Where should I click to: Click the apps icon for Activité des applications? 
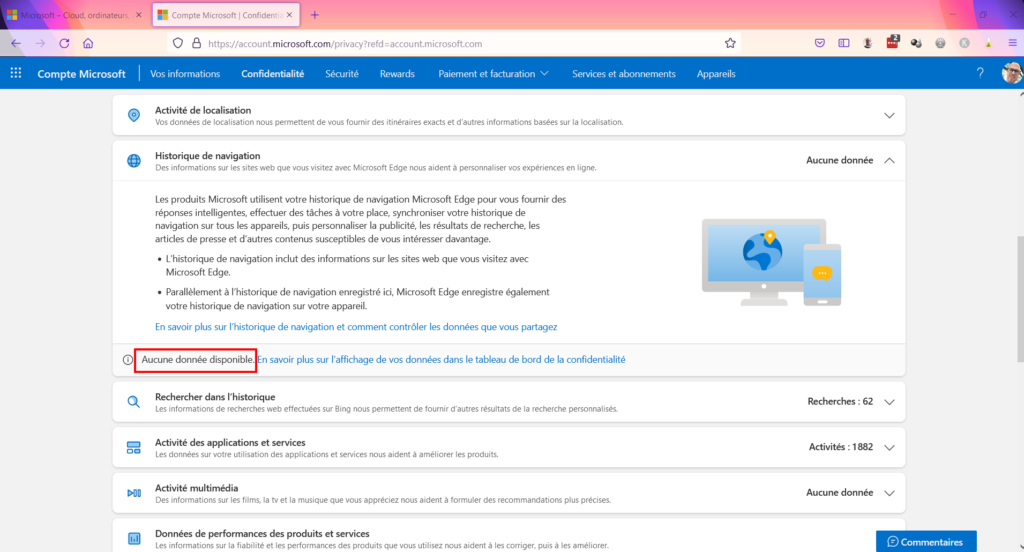pyautogui.click(x=134, y=447)
